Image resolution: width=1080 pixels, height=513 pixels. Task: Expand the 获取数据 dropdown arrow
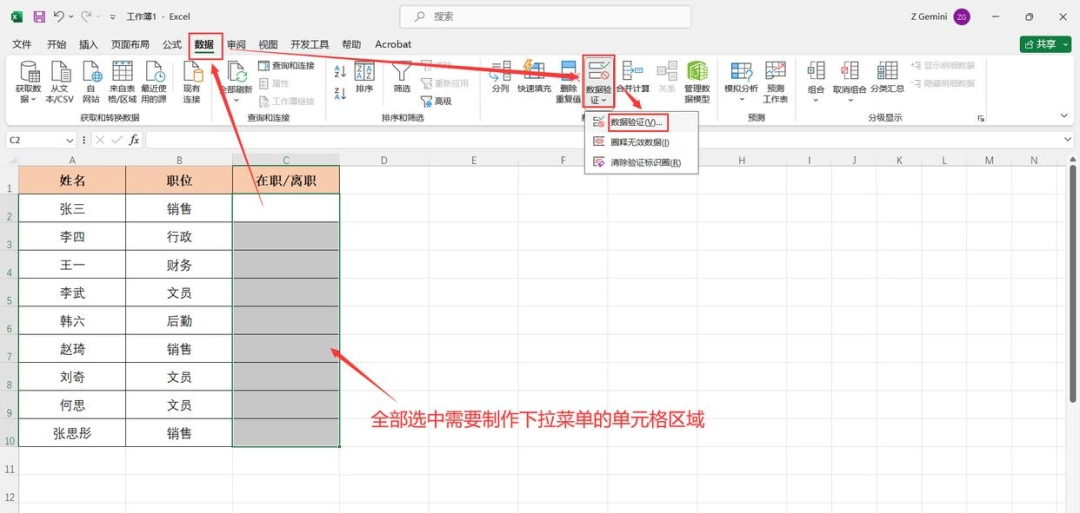coord(34,99)
